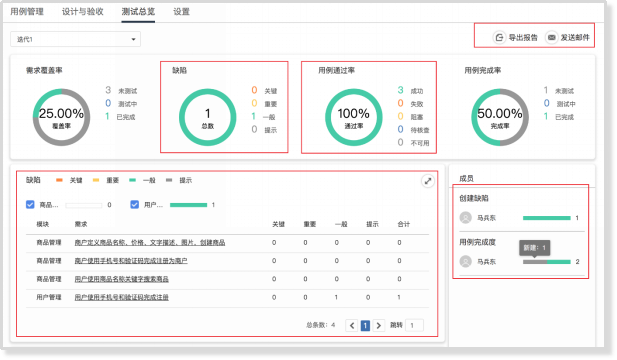The image size is (617, 360).
Task: Click the 发送邮件 envelope icon
Action: [x=551, y=38]
